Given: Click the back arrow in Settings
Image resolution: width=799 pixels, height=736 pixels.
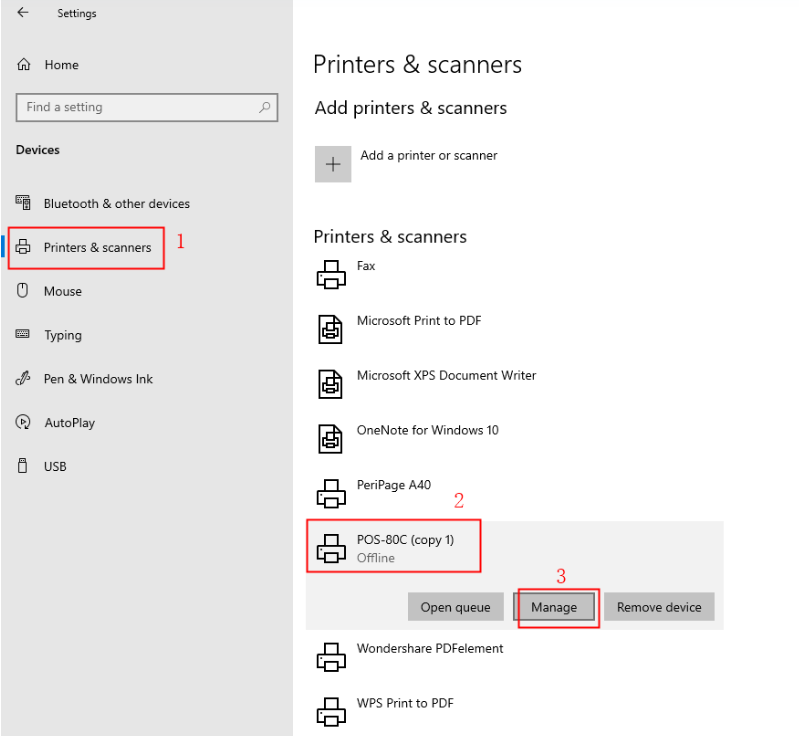Looking at the screenshot, I should (x=23, y=13).
